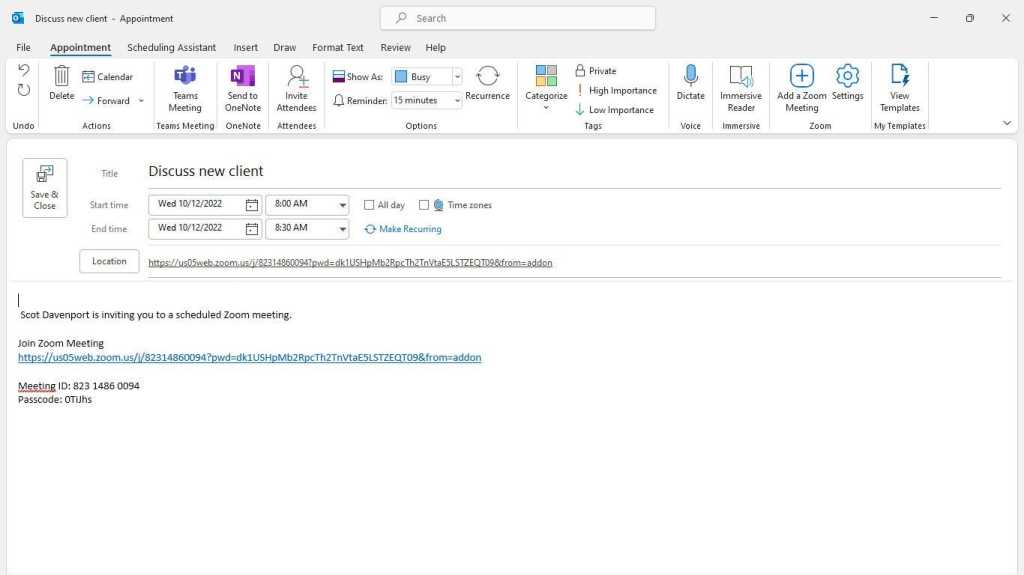Switch to Scheduling Assistant tab

coord(172,47)
